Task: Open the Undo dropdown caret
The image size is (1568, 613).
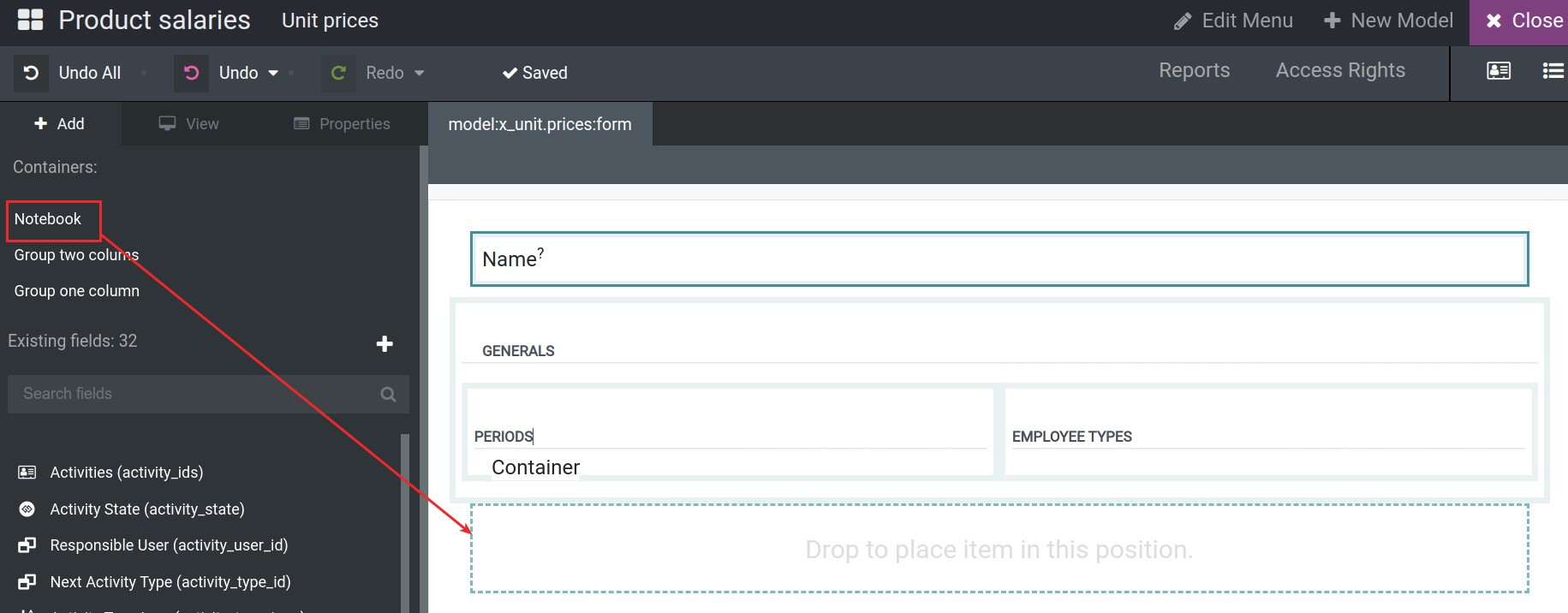Action: tap(273, 73)
